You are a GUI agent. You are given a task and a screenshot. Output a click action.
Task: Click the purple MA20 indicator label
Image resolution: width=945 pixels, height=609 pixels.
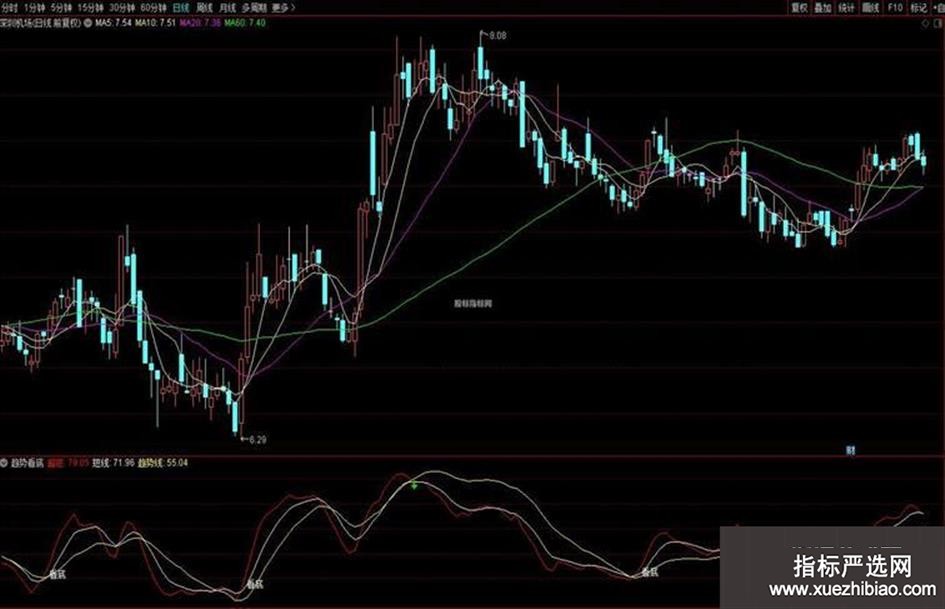(x=200, y=23)
